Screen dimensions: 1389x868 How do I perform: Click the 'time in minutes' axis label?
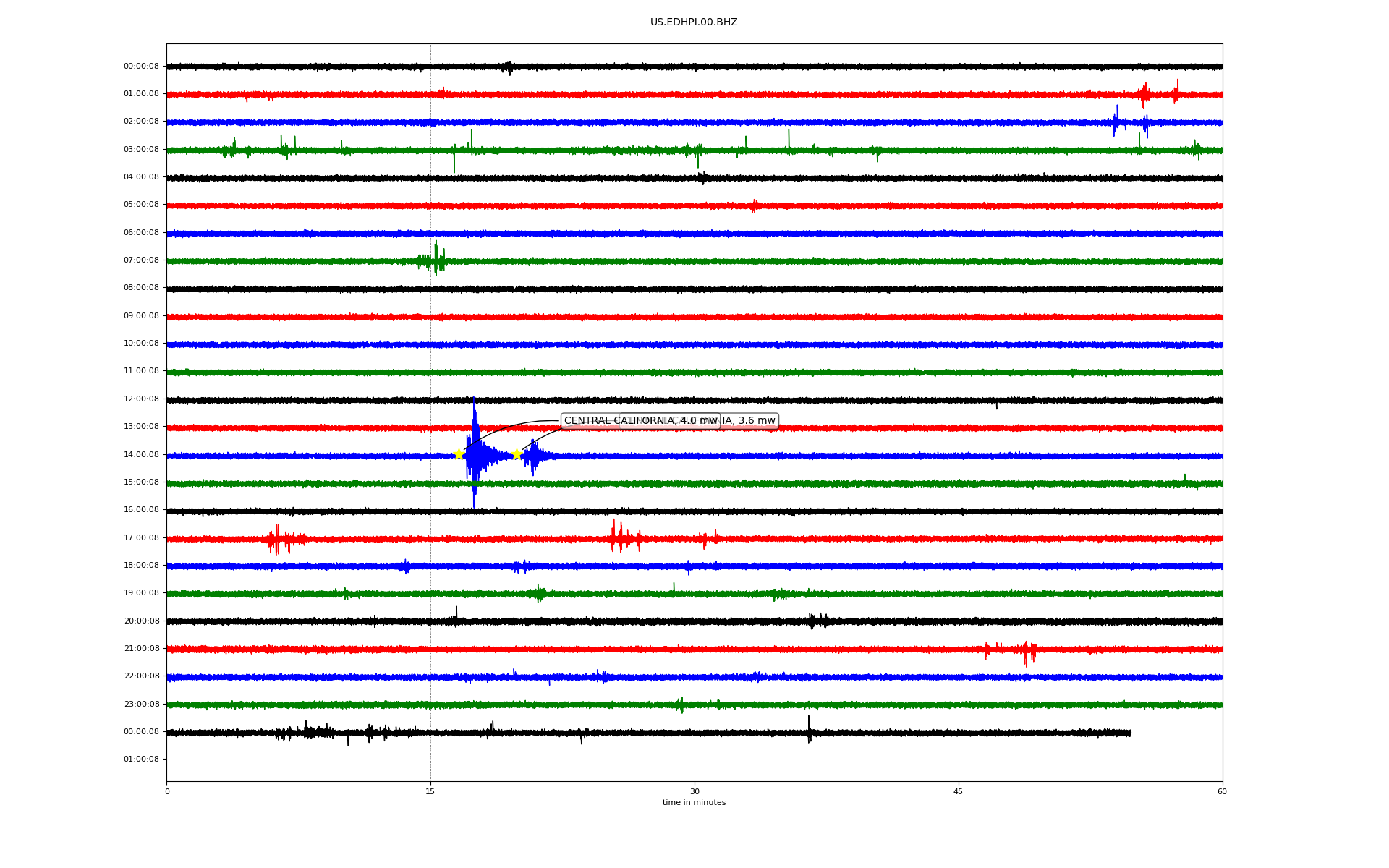tap(693, 803)
